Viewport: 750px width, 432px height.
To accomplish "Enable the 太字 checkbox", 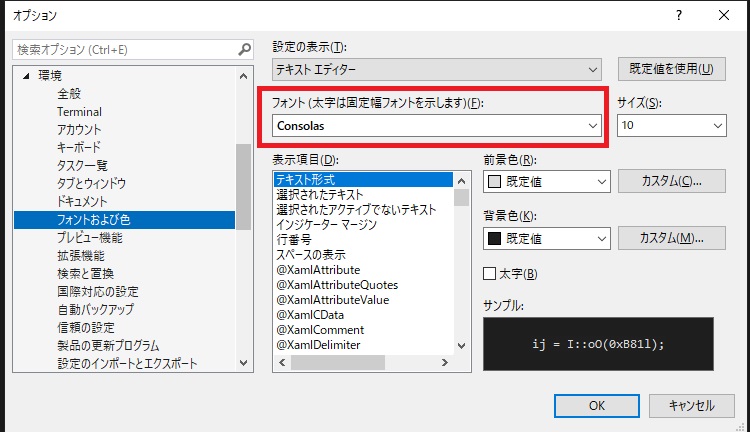I will point(490,274).
